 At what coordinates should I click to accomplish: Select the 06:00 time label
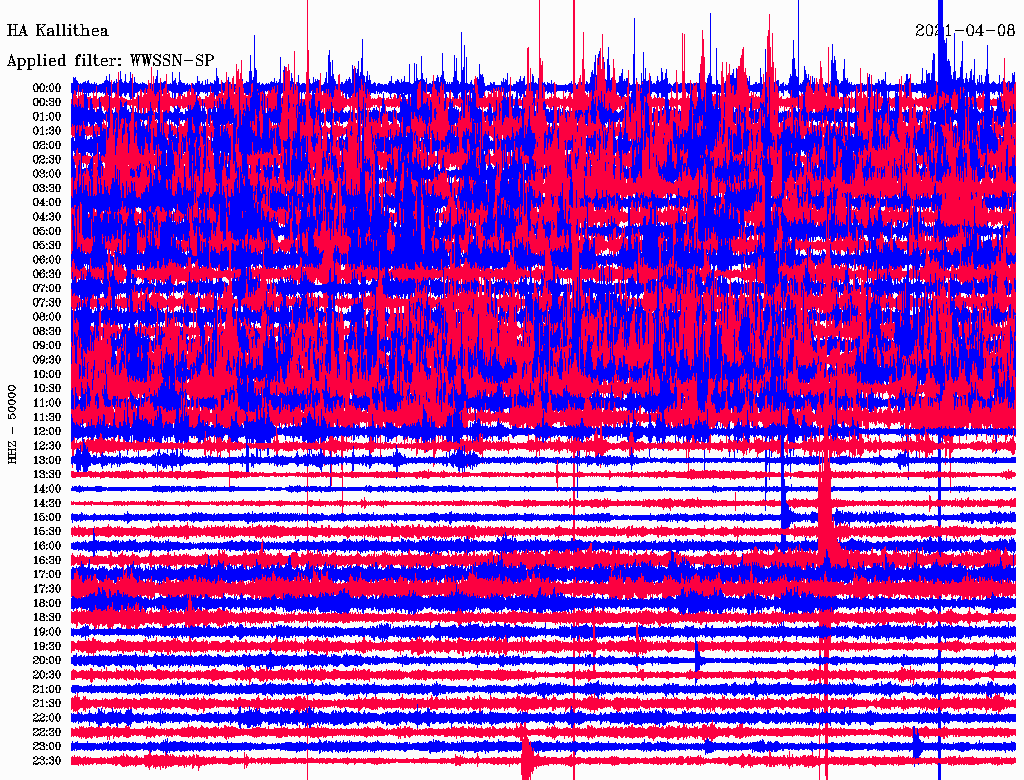(x=47, y=259)
